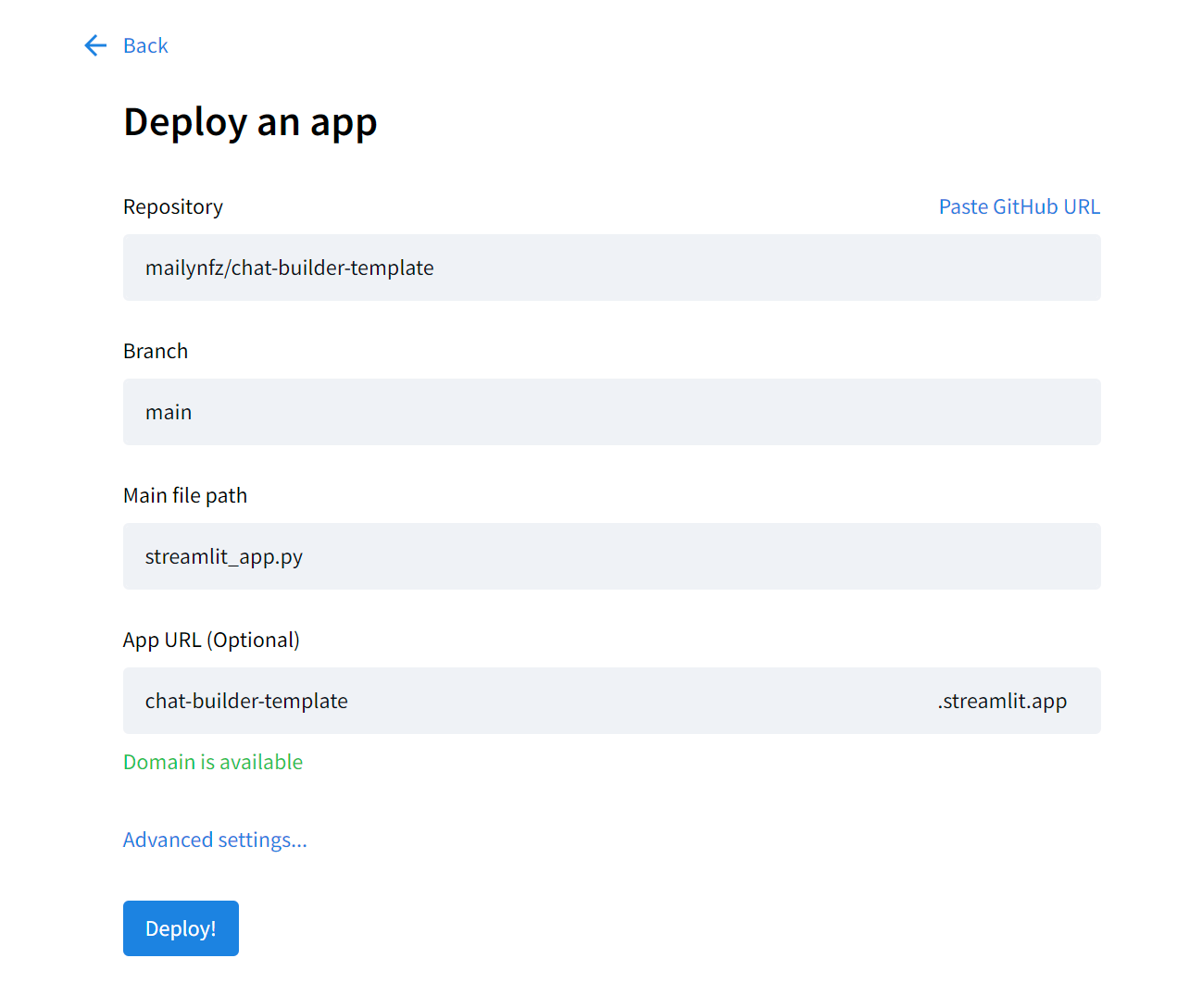The width and height of the screenshot is (1202, 1008).
Task: Click the Repository label
Action: (x=173, y=206)
